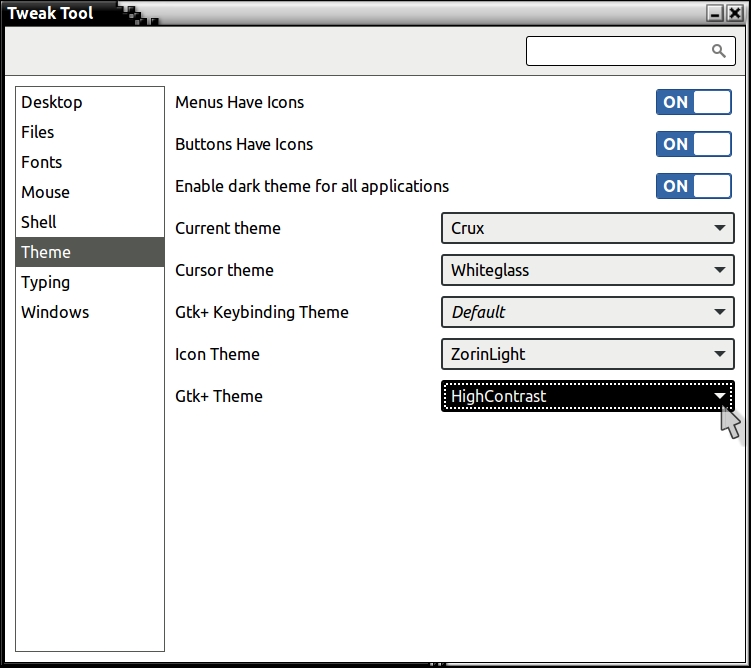Open the Gtk+ Keybinding Theme dropdown
Screen dimensions: 751x668
(x=587, y=312)
